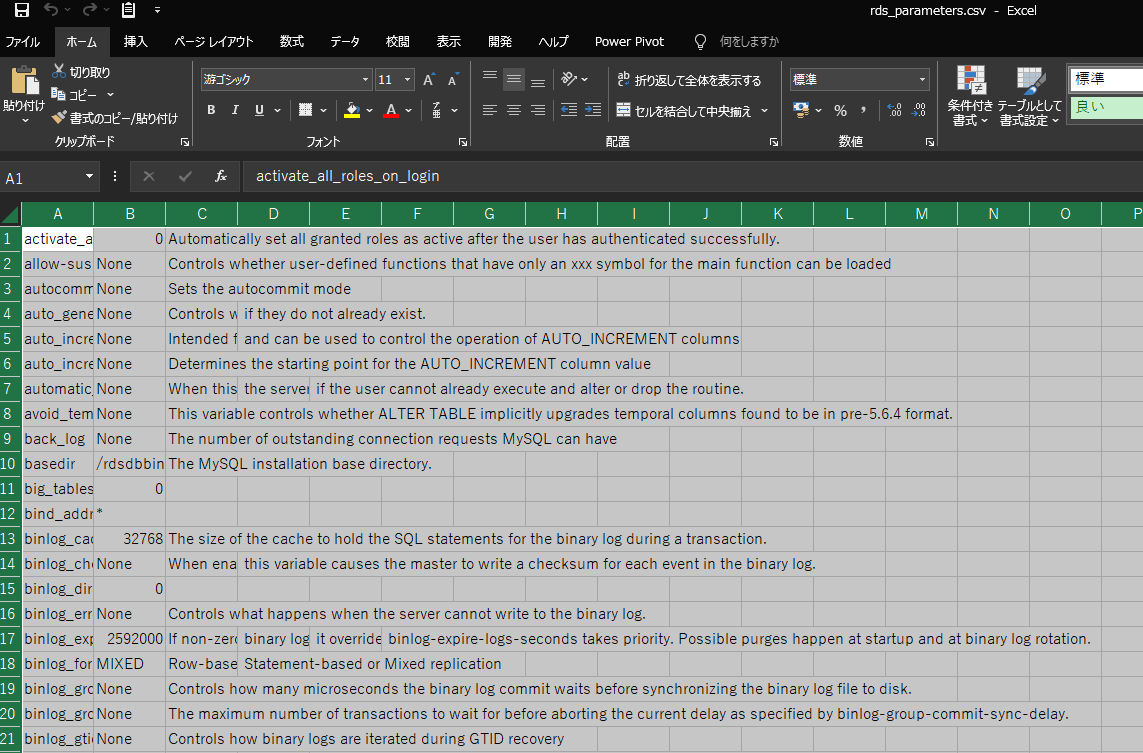Increase font size with large A icon

pyautogui.click(x=429, y=79)
